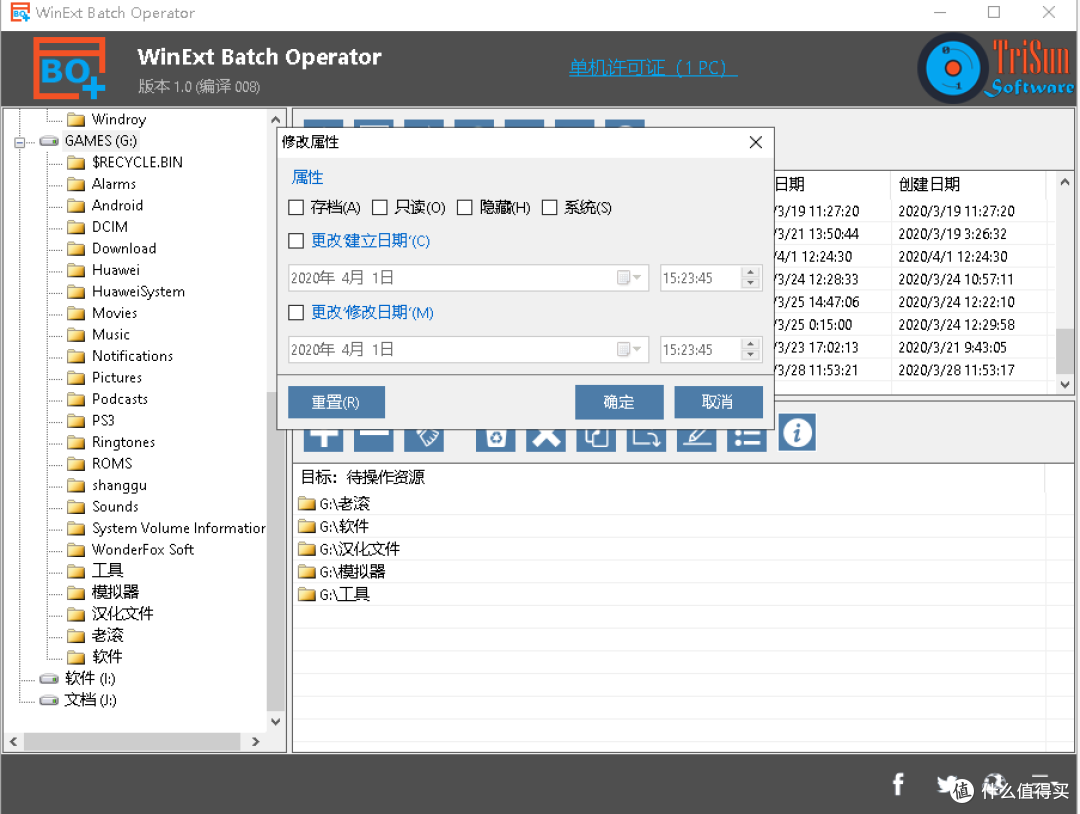Click the rename pencil icon
The height and width of the screenshot is (814, 1080).
(x=696, y=436)
